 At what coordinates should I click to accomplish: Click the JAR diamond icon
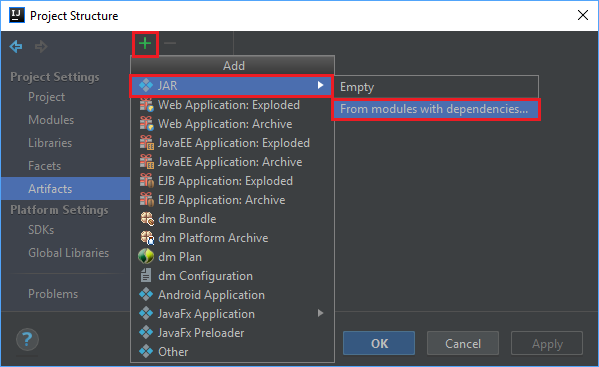coord(146,85)
